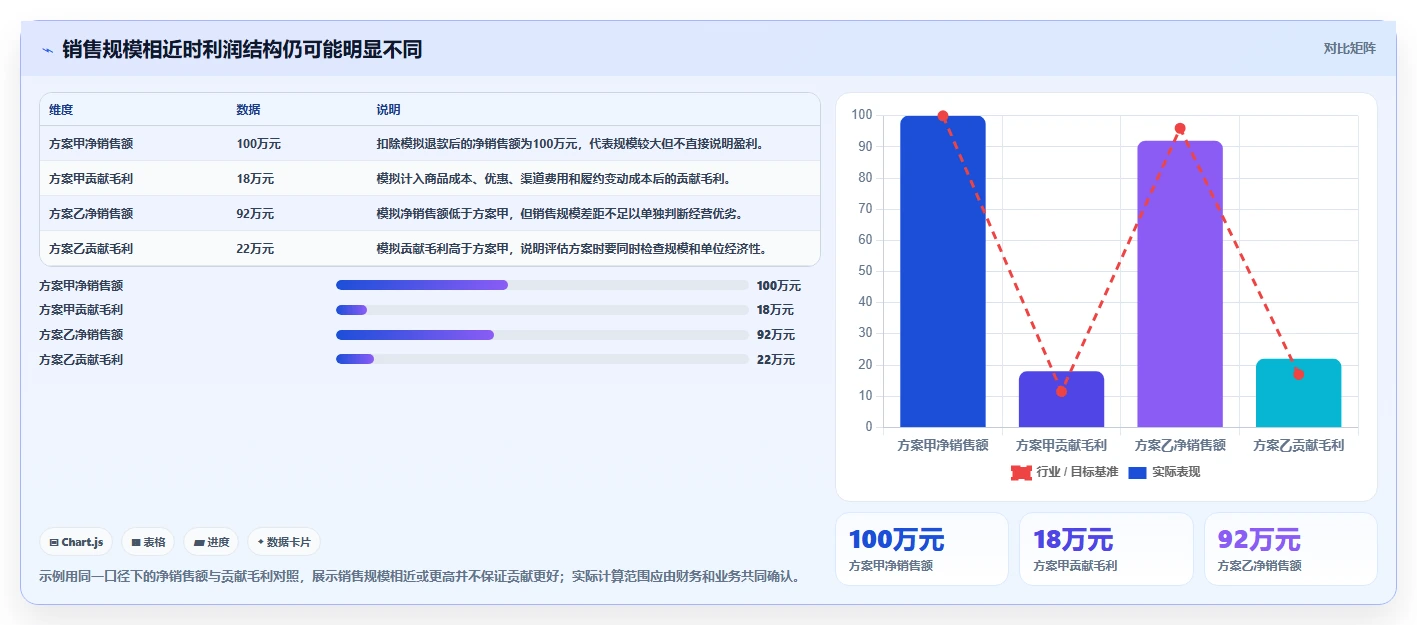Click the 方案乙净销售额 progress bar

[542, 335]
